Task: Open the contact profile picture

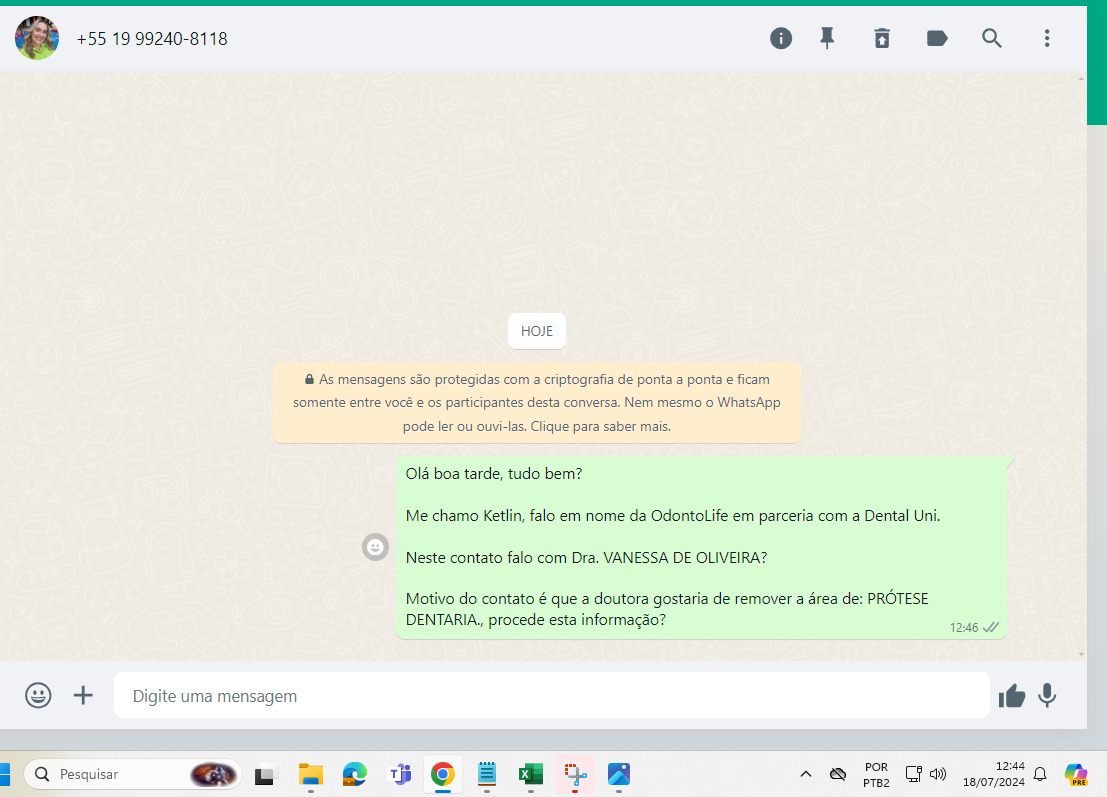Action: click(37, 38)
